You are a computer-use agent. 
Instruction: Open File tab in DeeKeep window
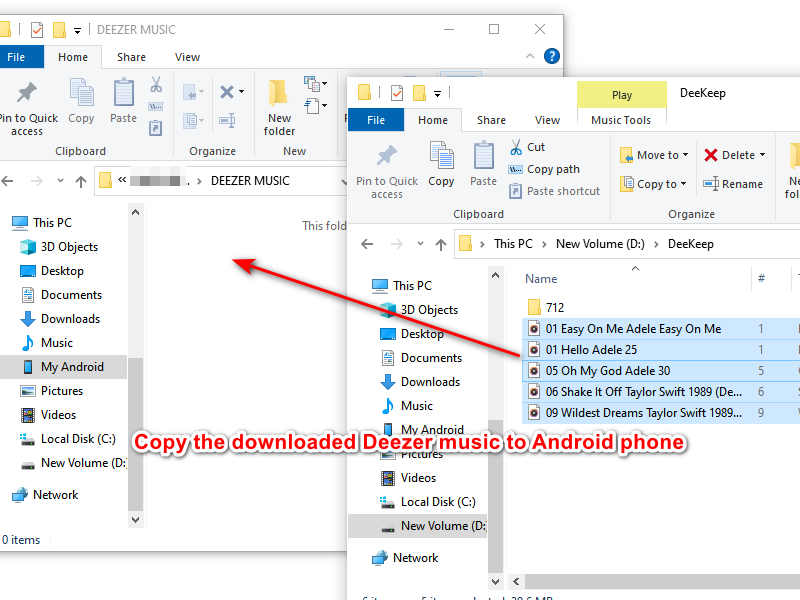pos(376,120)
